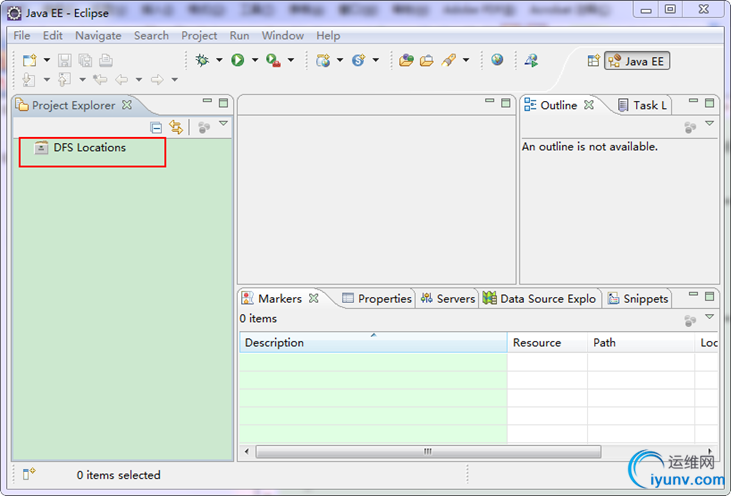This screenshot has width=731, height=496.
Task: Click the Markers horizontal scrollbar thumb
Action: coord(428,451)
